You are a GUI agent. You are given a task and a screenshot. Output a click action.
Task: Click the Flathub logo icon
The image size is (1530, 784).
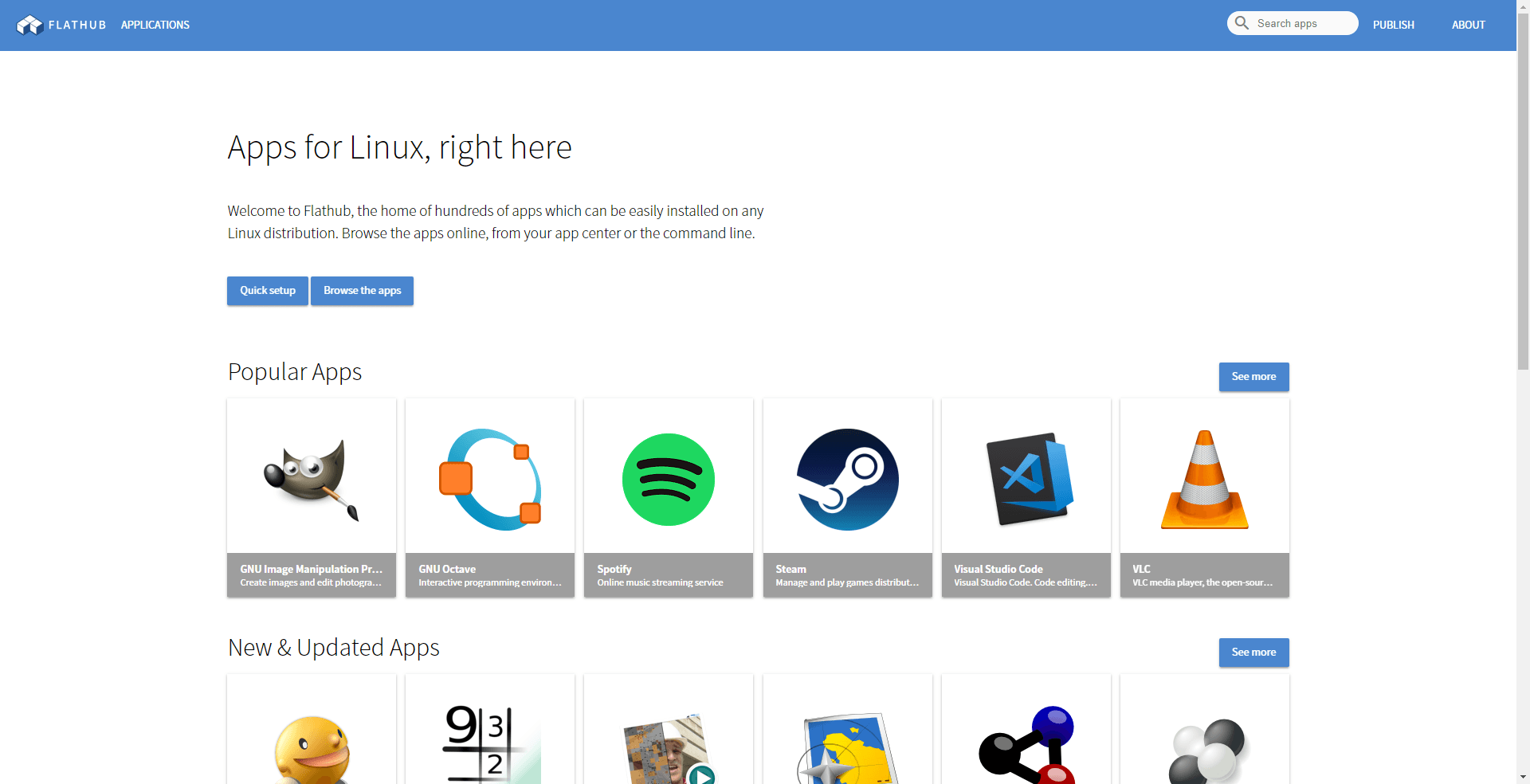29,25
